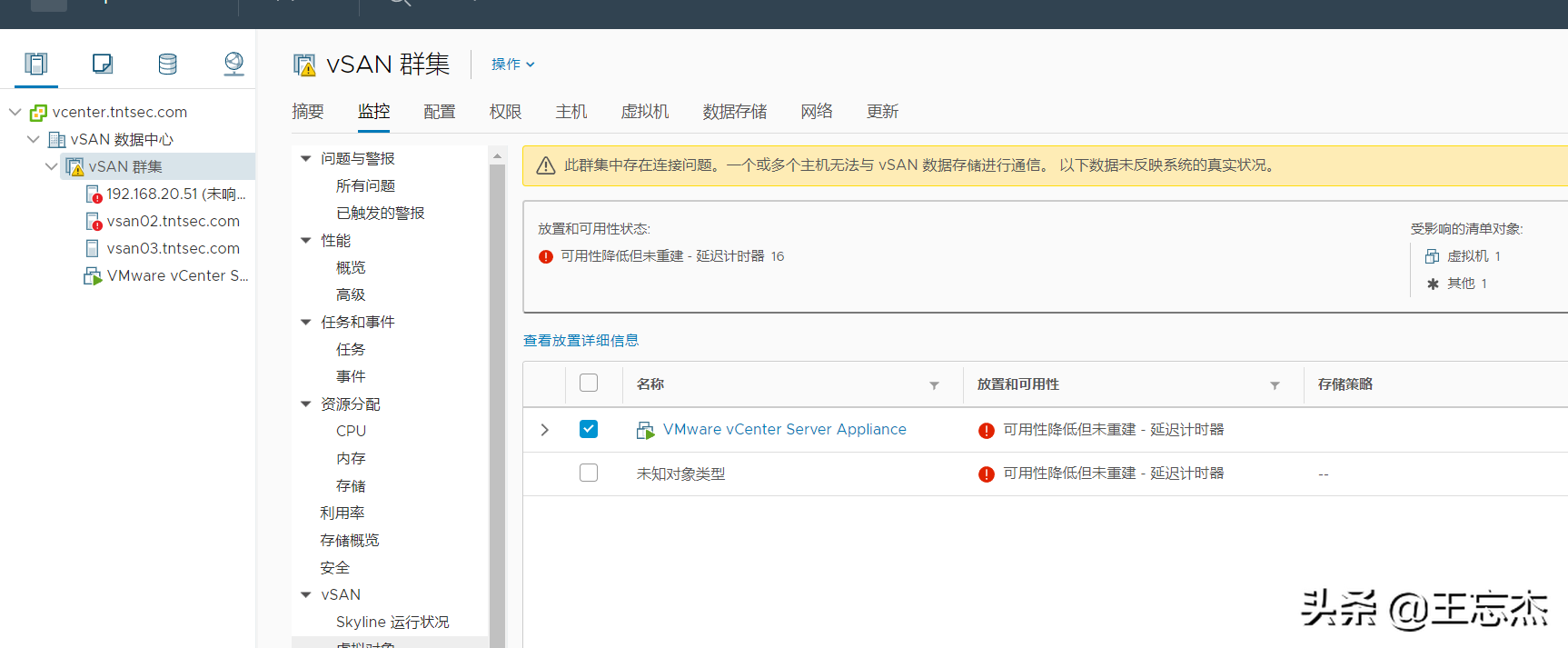The image size is (1568, 648).
Task: Switch to the 权限 tab
Action: (x=505, y=112)
